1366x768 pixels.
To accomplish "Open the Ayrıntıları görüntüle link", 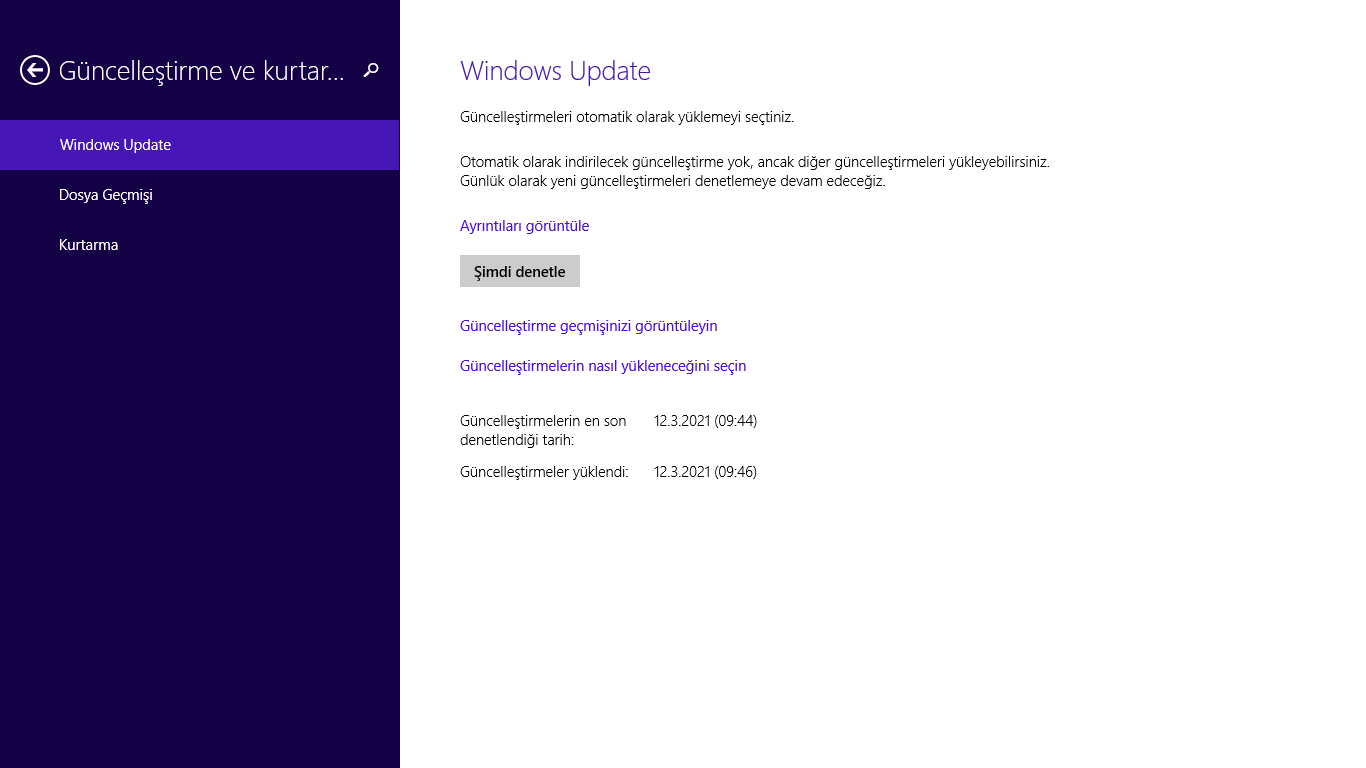I will click(524, 226).
